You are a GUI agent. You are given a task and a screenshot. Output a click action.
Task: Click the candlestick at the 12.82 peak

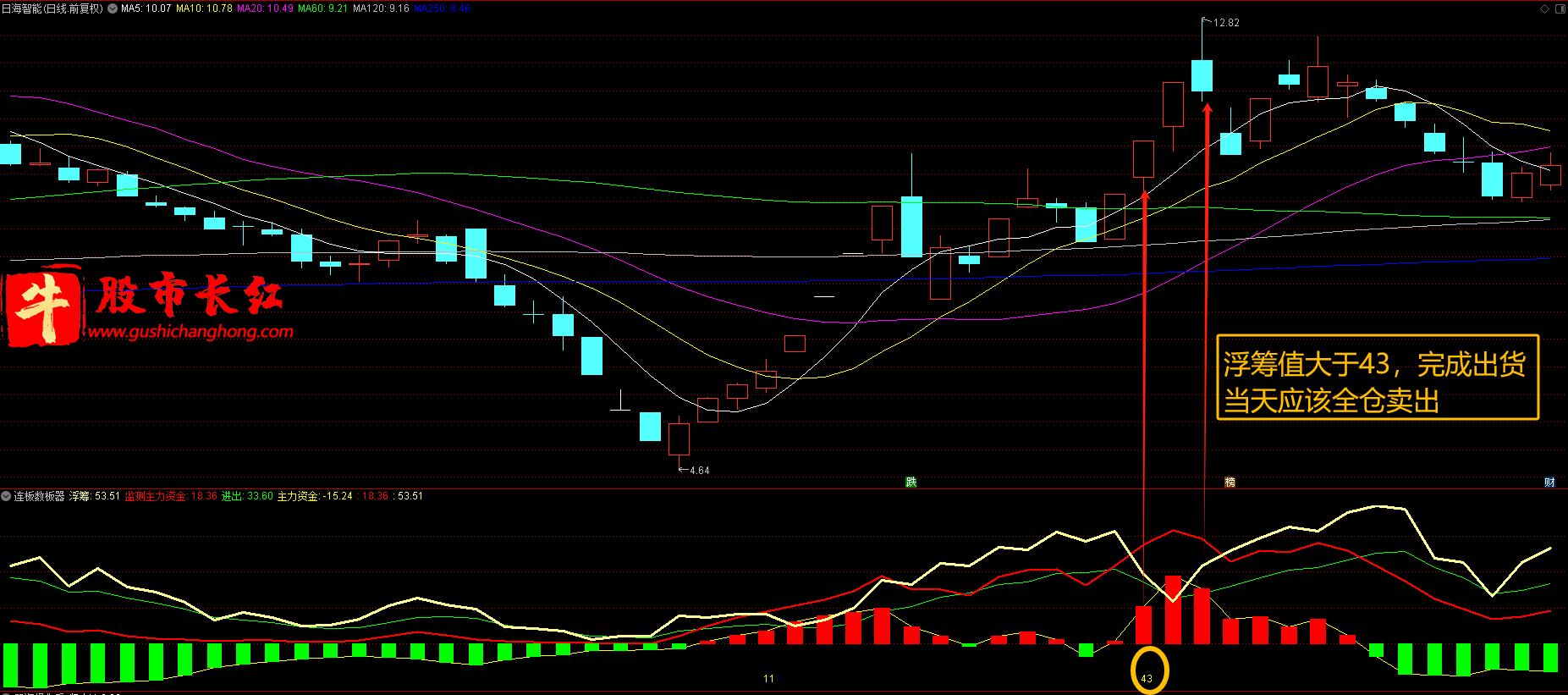1202,74
